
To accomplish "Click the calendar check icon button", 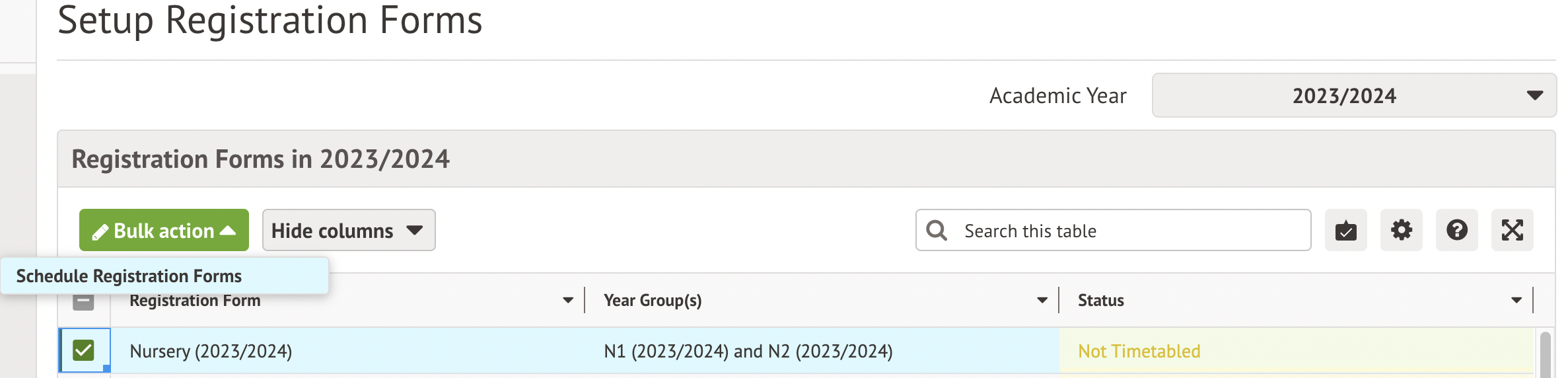I will pos(1345,231).
